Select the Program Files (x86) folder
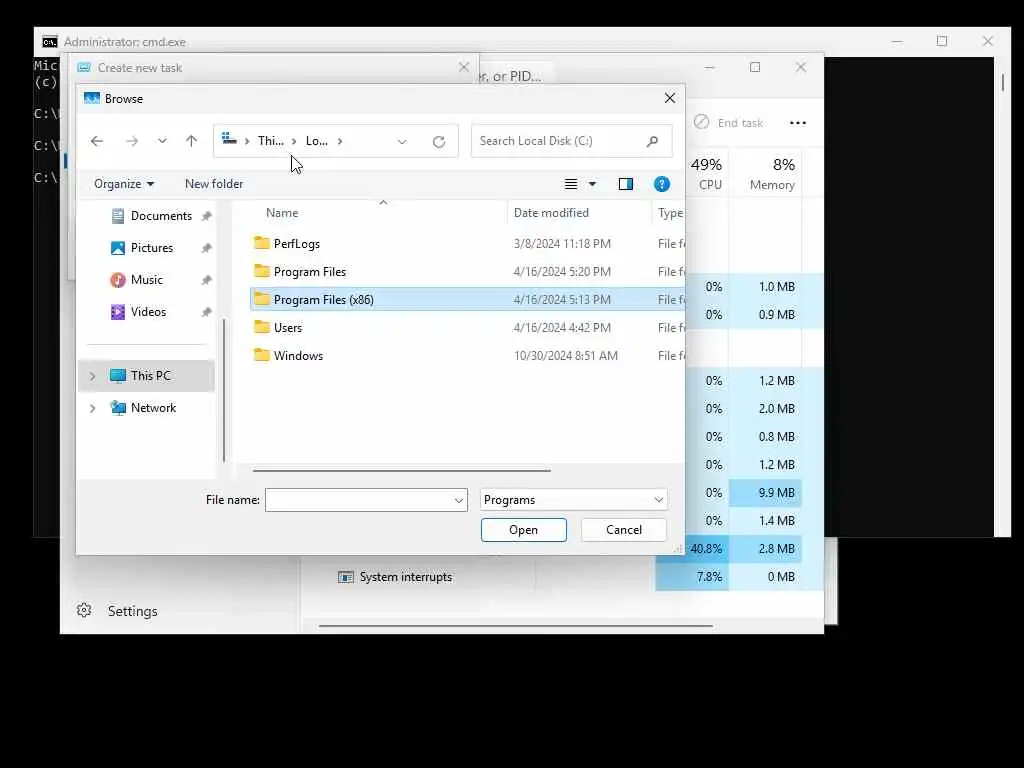This screenshot has width=1024, height=768. pyautogui.click(x=468, y=300)
